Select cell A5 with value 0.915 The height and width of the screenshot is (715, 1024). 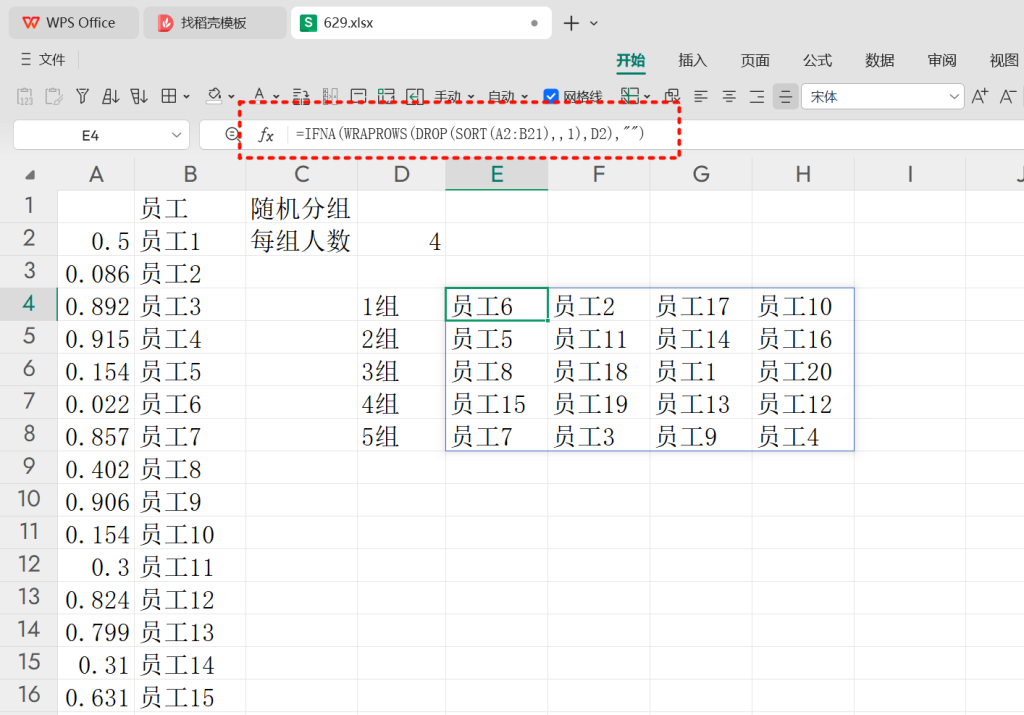tap(96, 337)
